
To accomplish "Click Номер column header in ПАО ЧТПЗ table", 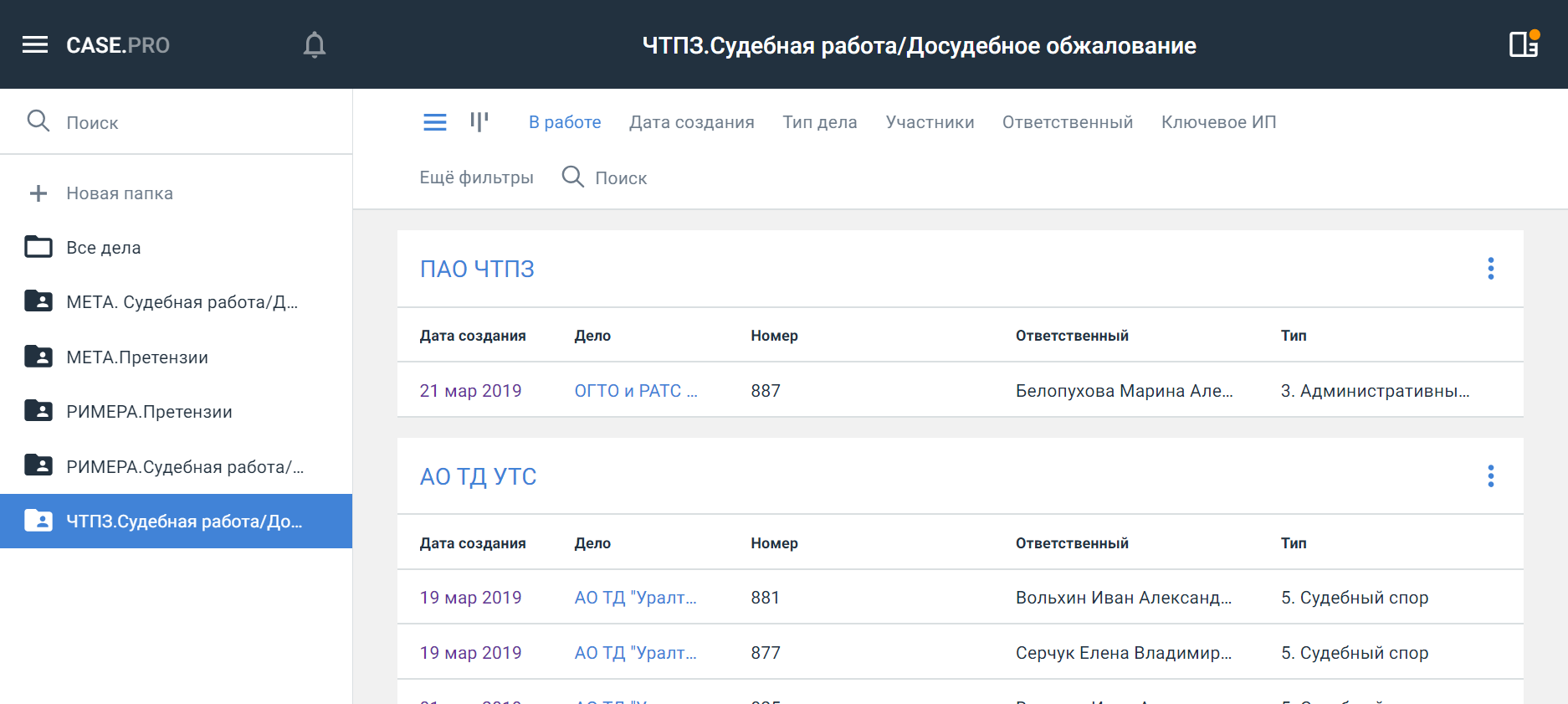I will coord(774,336).
